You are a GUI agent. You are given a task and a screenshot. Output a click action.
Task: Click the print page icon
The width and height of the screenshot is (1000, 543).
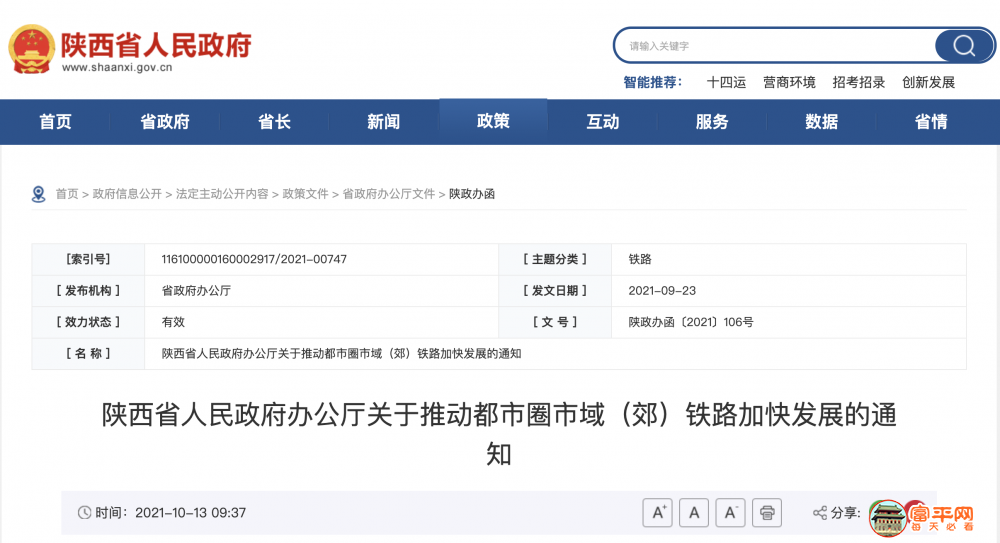(767, 513)
